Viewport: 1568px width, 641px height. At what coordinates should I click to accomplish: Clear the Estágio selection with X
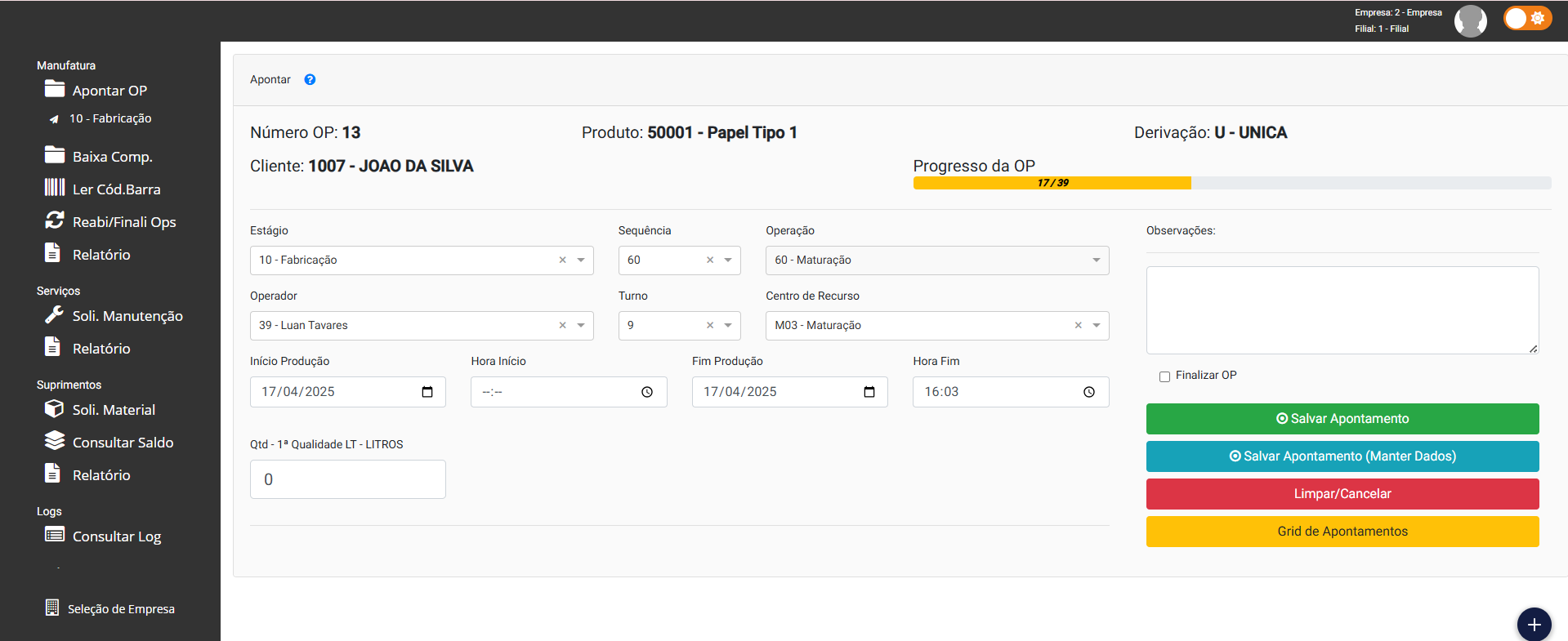click(x=562, y=260)
